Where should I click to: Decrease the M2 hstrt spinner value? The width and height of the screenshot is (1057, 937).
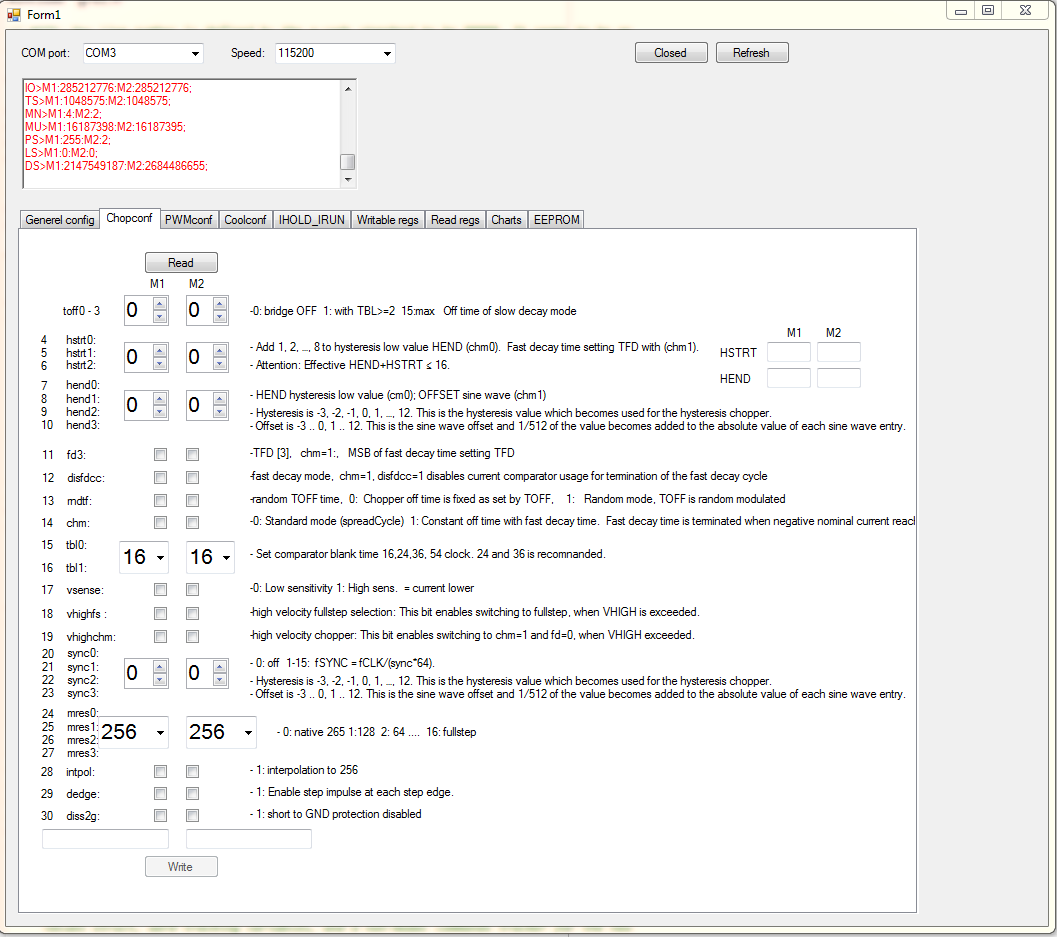(x=221, y=363)
